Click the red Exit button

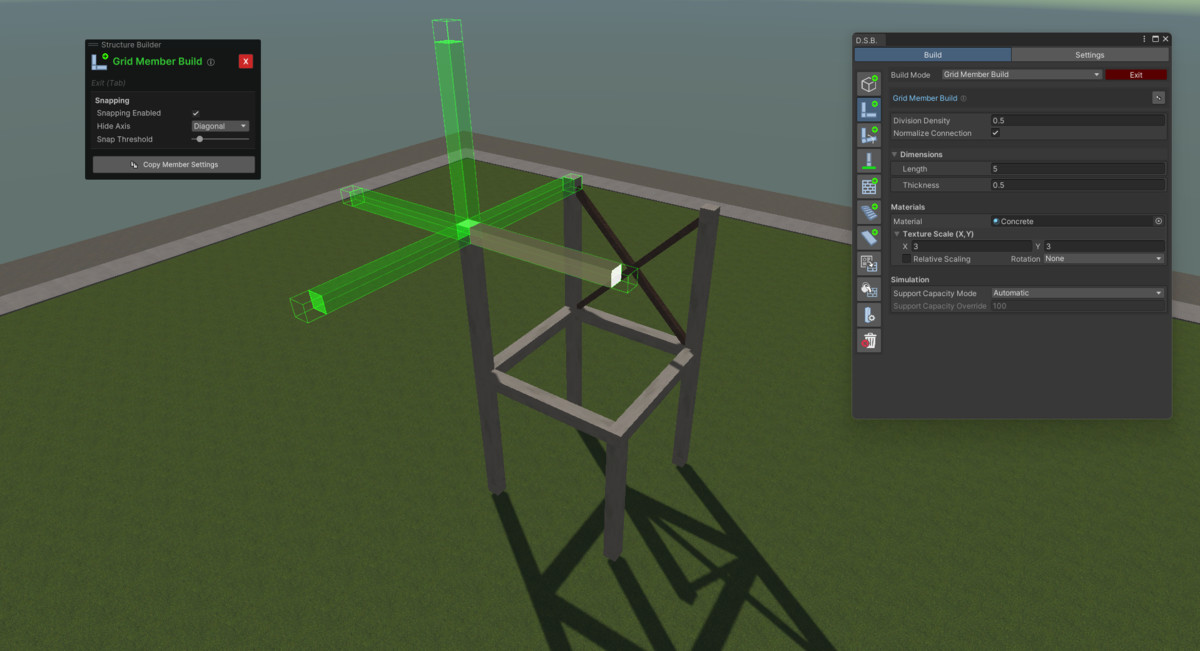[x=1136, y=75]
